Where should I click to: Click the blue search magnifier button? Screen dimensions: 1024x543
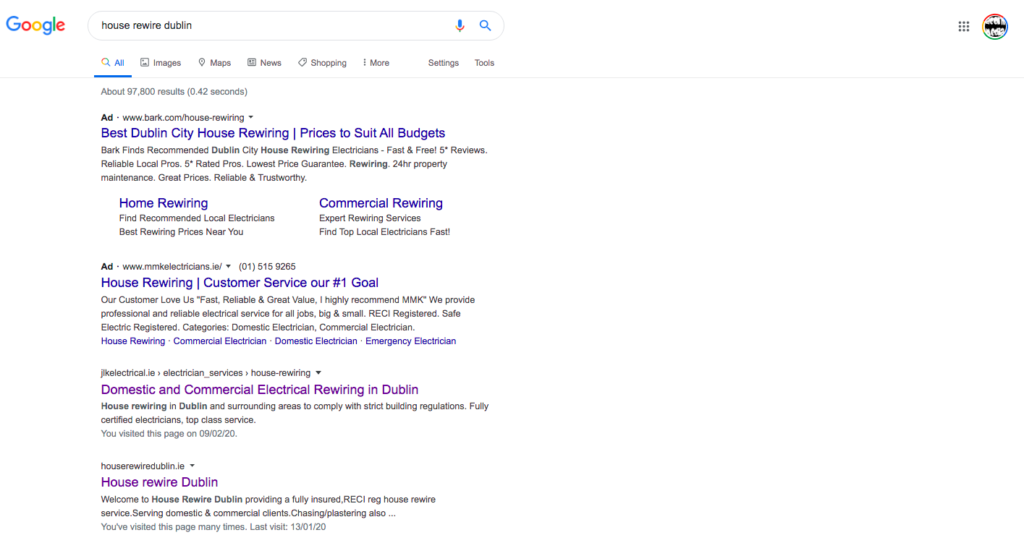pyautogui.click(x=485, y=25)
